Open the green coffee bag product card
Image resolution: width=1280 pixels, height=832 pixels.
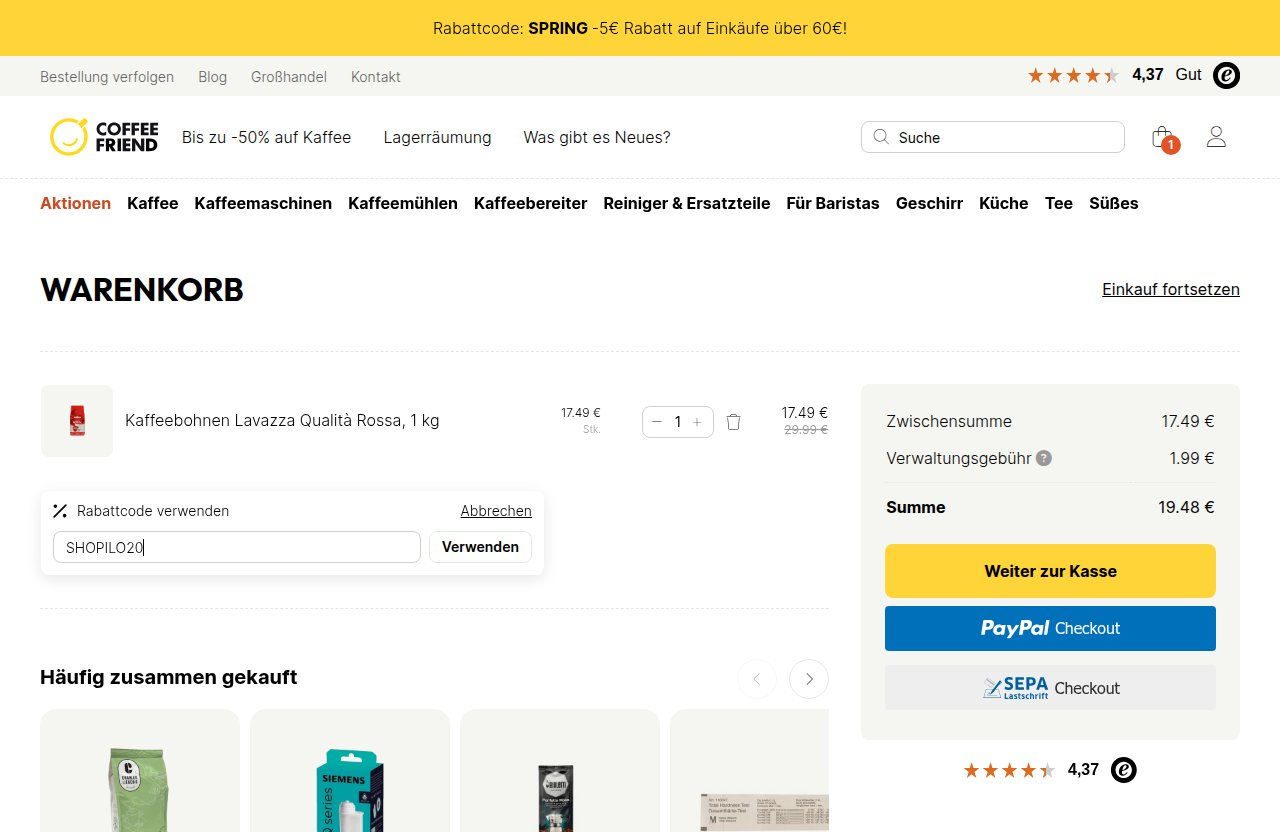tap(140, 771)
